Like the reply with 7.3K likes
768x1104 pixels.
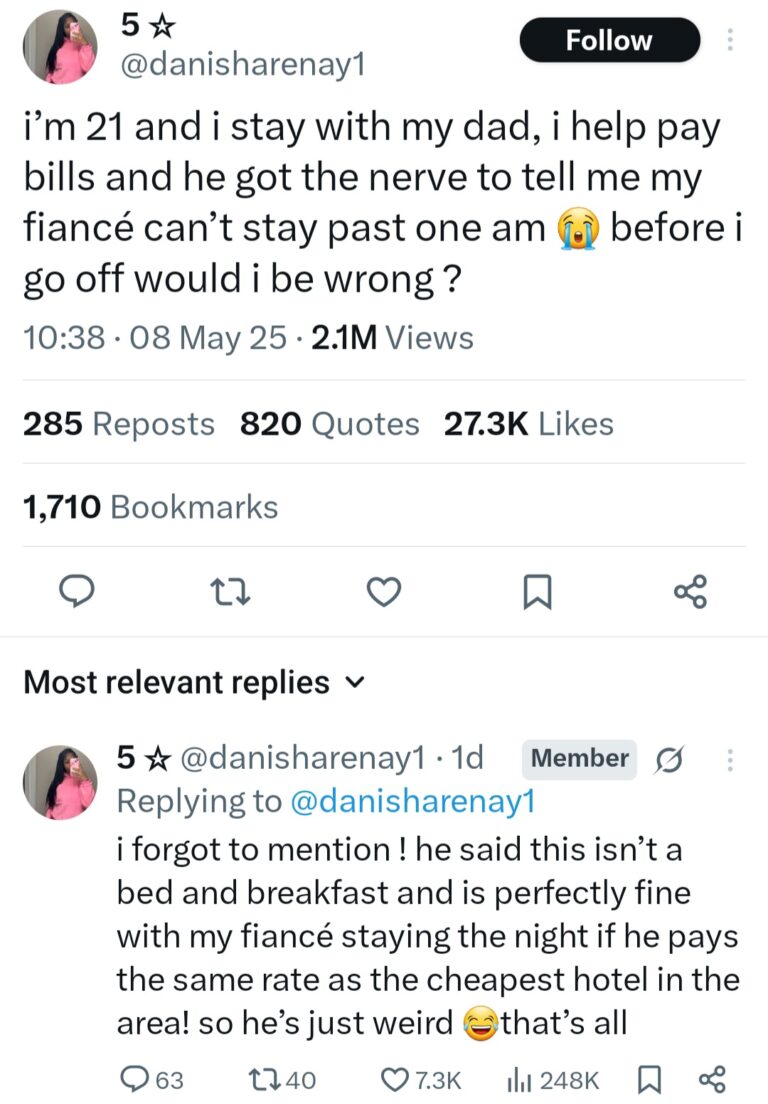(420, 1079)
